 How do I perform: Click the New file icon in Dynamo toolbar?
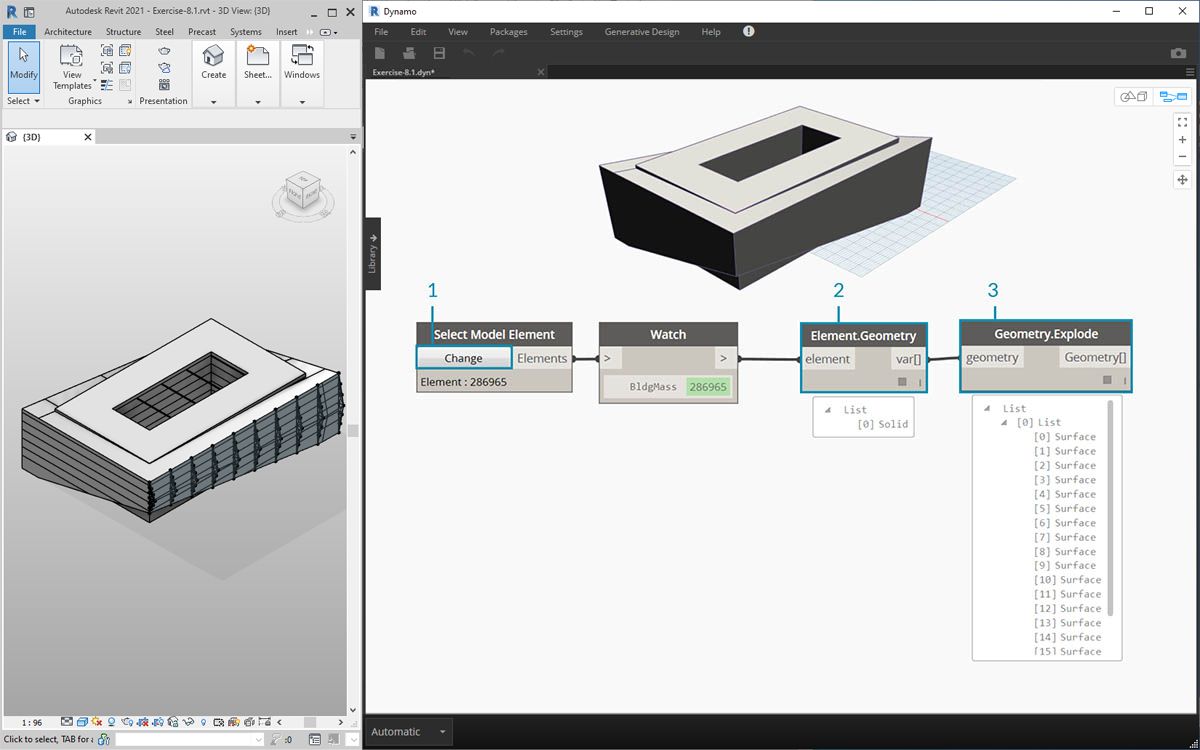pos(380,53)
